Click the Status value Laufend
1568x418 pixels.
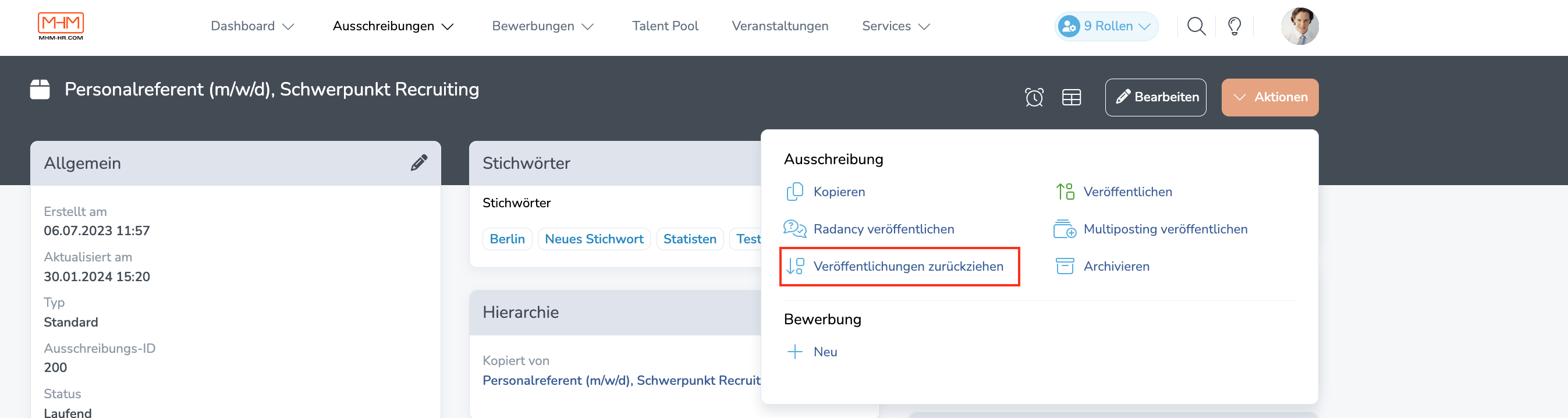68,412
